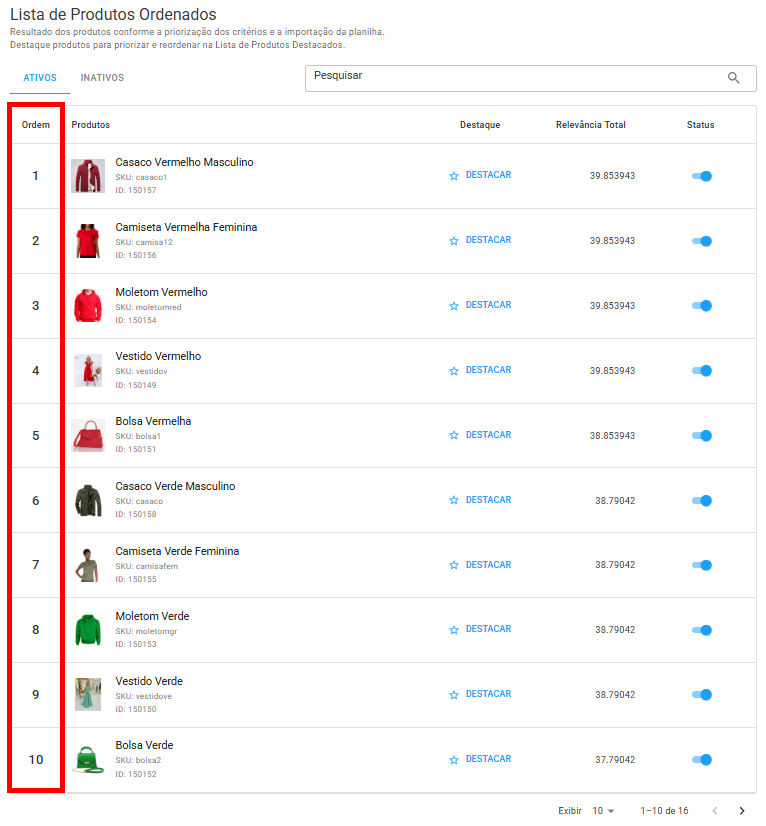Click star icon for Bolsa Vermelha

pos(454,435)
